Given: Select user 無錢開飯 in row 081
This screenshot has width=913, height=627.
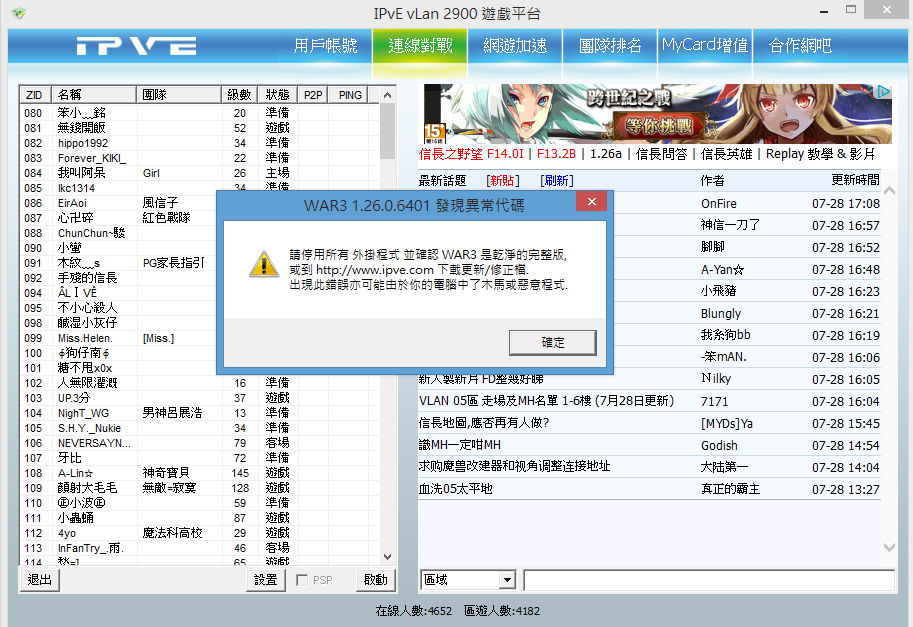Looking at the screenshot, I should (x=200, y=128).
